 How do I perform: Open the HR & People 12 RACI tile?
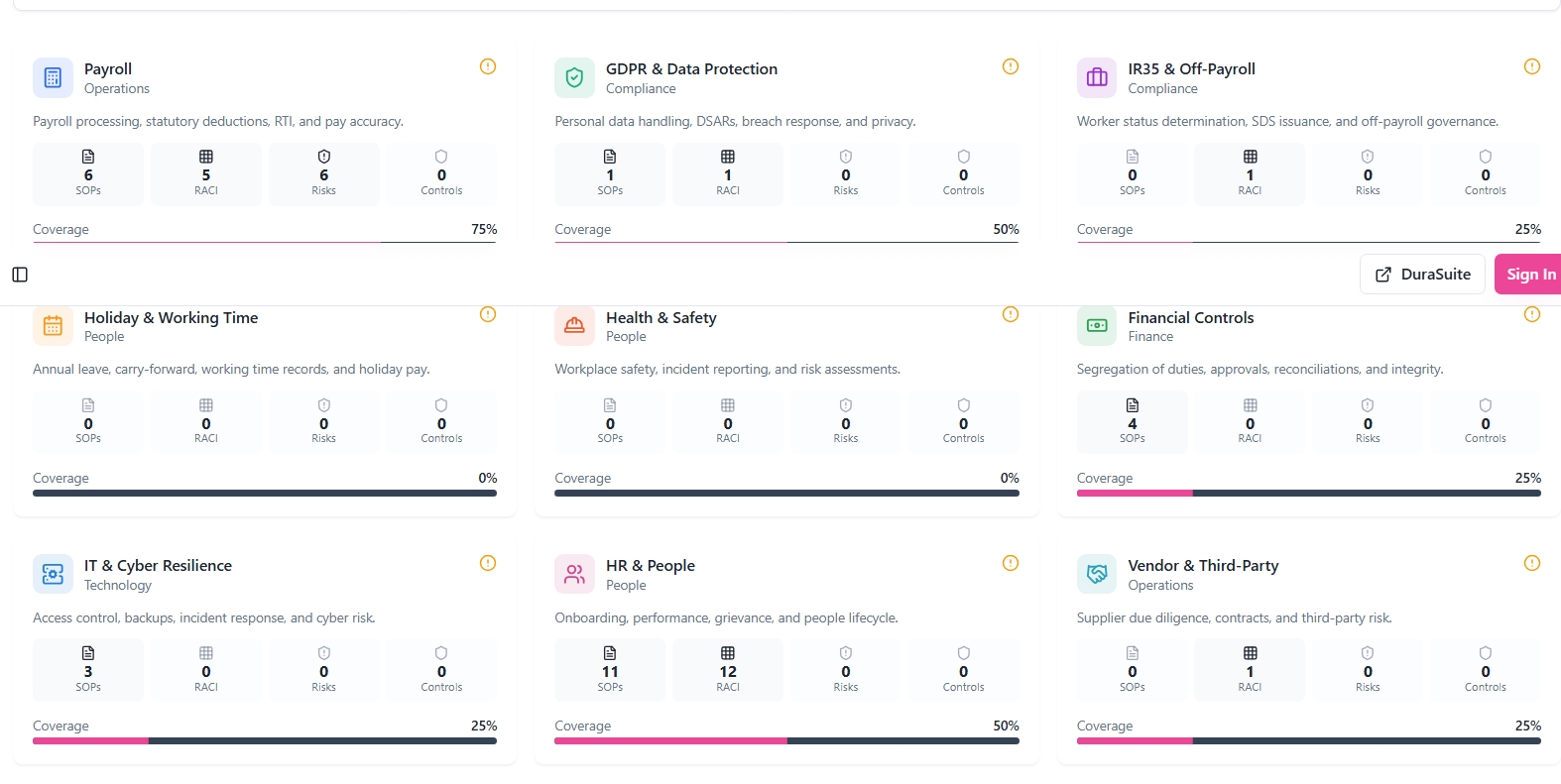point(728,670)
